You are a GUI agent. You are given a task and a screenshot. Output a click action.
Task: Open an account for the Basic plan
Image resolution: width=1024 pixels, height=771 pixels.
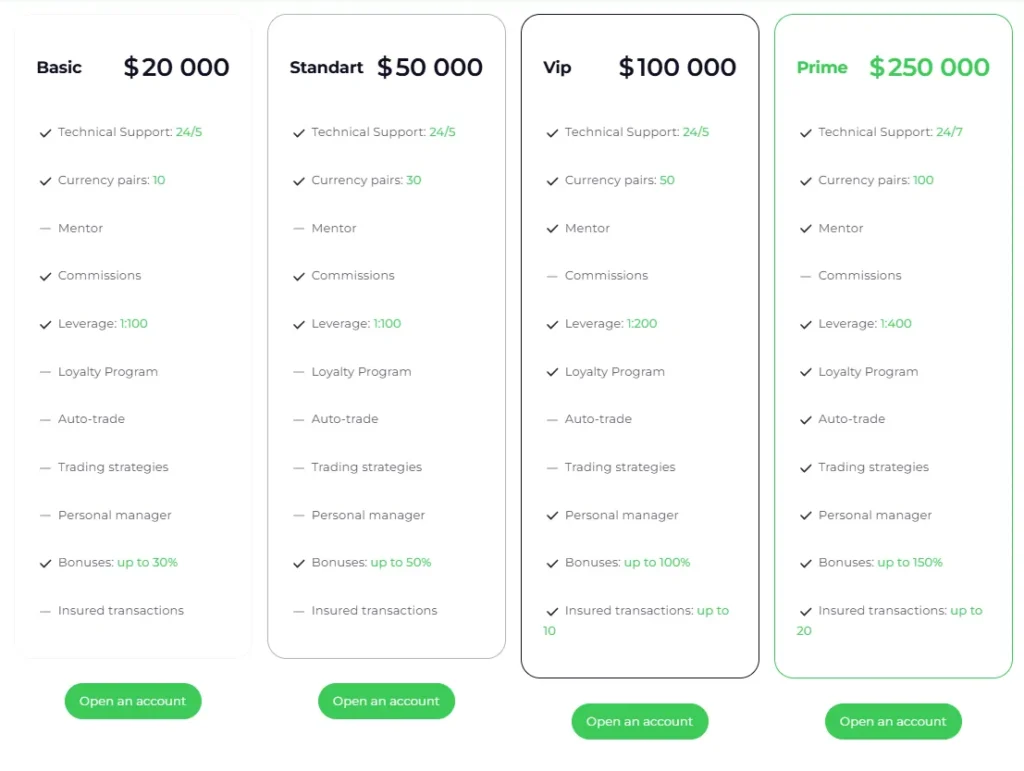(133, 701)
